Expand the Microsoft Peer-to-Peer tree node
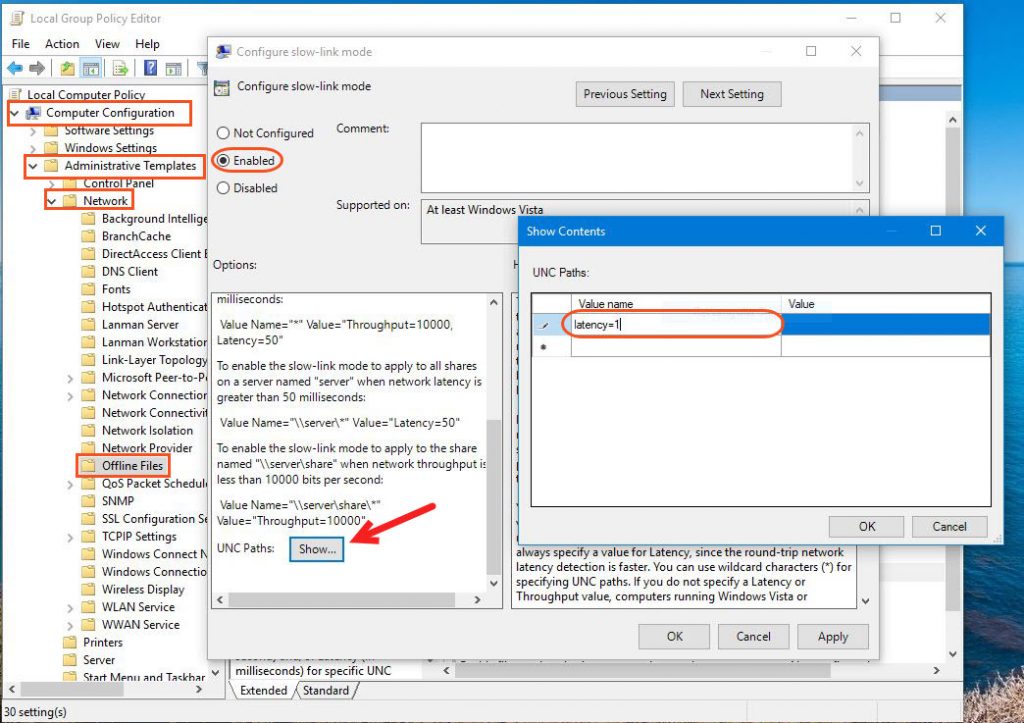Image resolution: width=1024 pixels, height=723 pixels. tap(70, 377)
